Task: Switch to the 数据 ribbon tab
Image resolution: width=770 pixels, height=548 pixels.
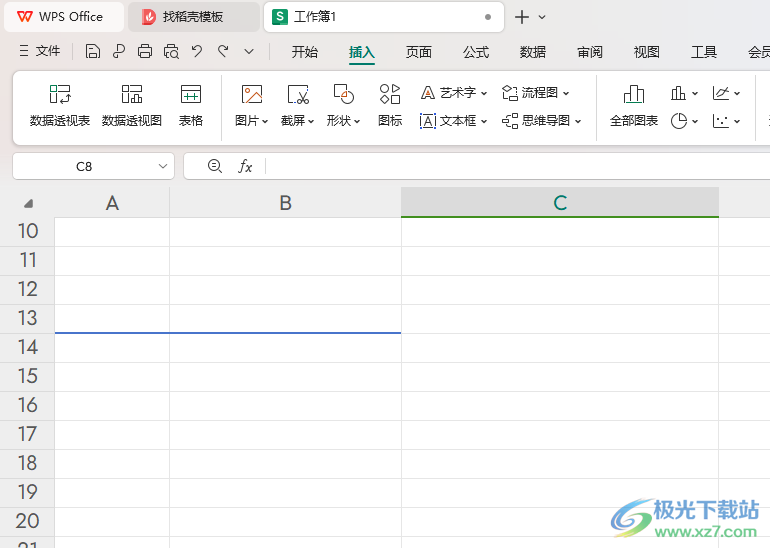Action: 532,52
